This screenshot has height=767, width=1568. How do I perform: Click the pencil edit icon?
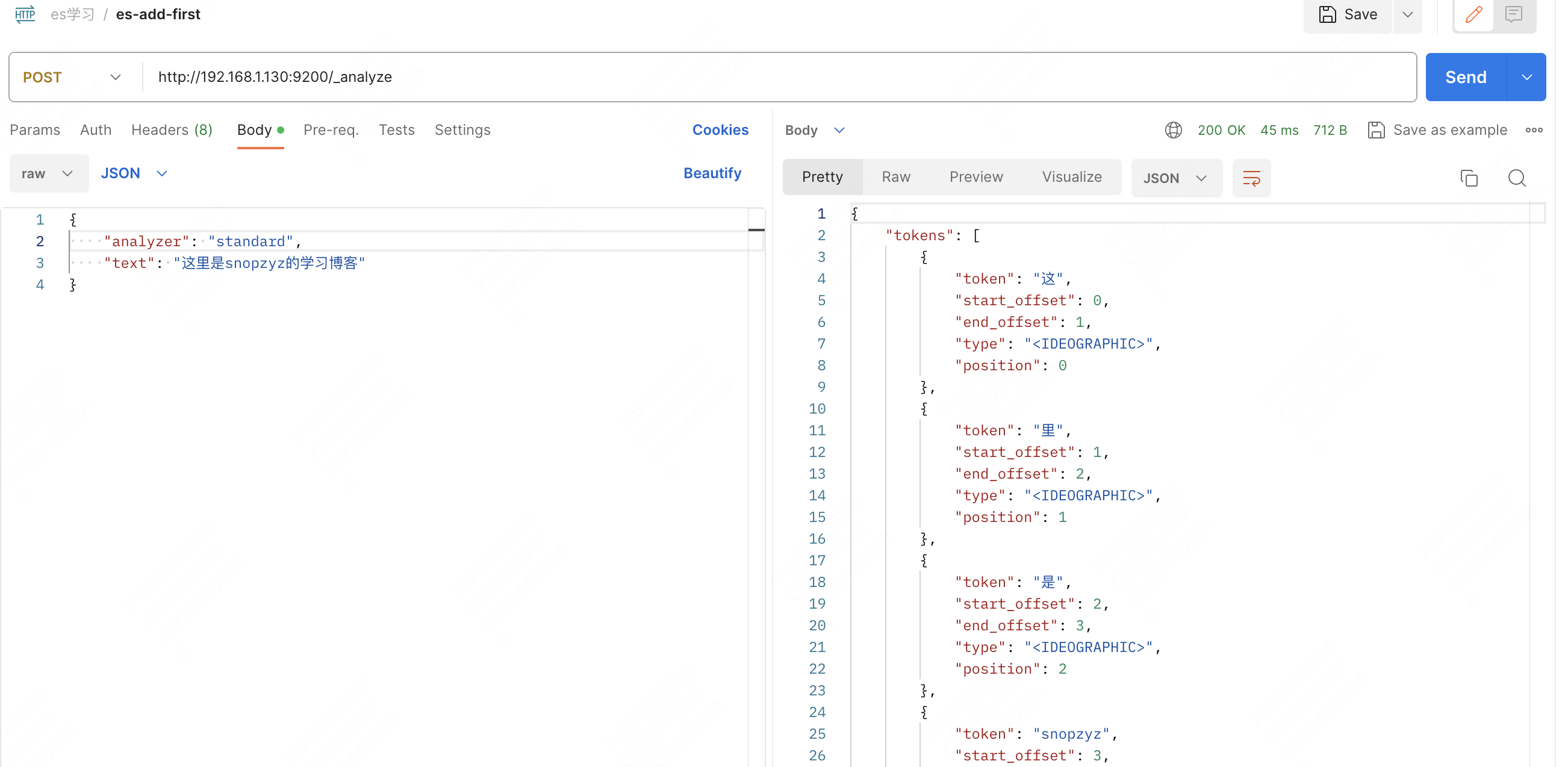coord(1473,14)
